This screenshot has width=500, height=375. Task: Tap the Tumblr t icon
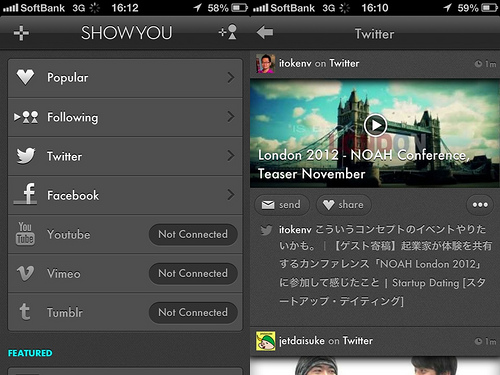pyautogui.click(x=25, y=312)
